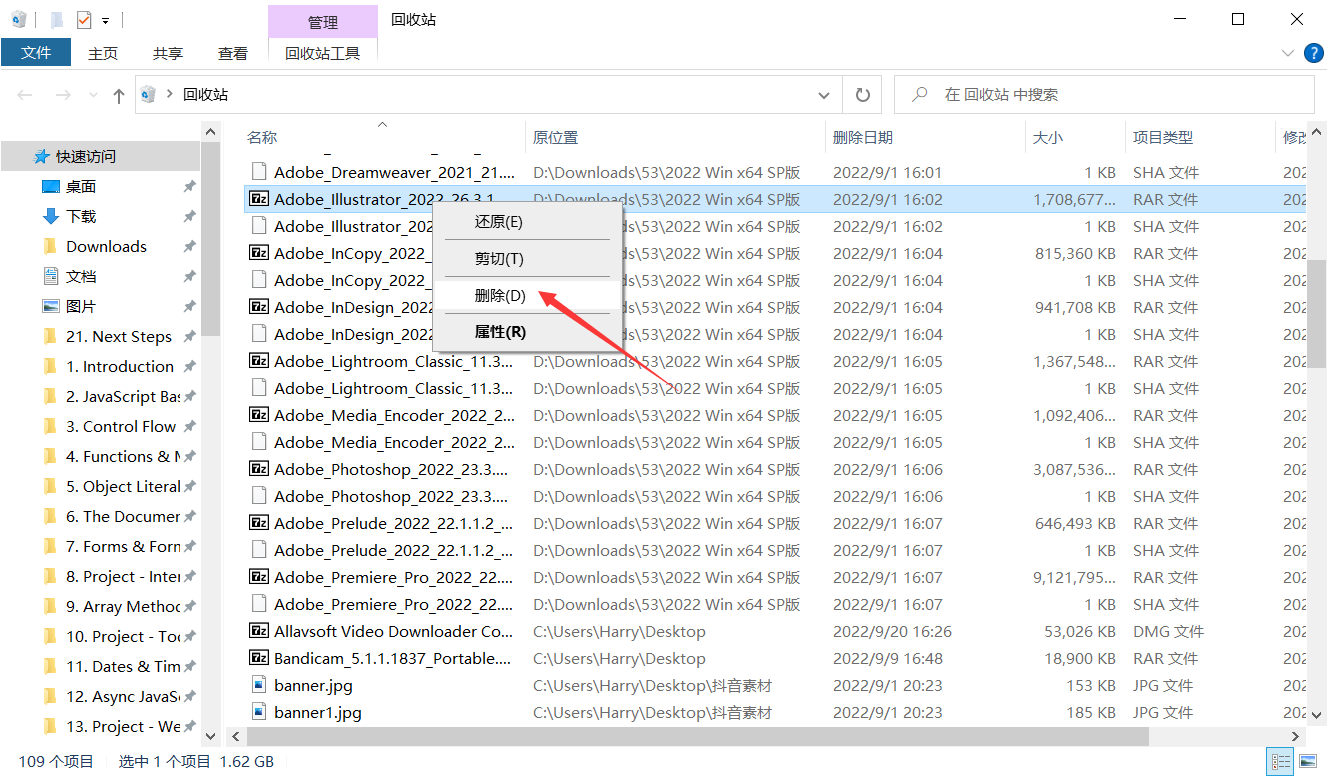Click the image icon of banner1.jpg

pyautogui.click(x=259, y=712)
